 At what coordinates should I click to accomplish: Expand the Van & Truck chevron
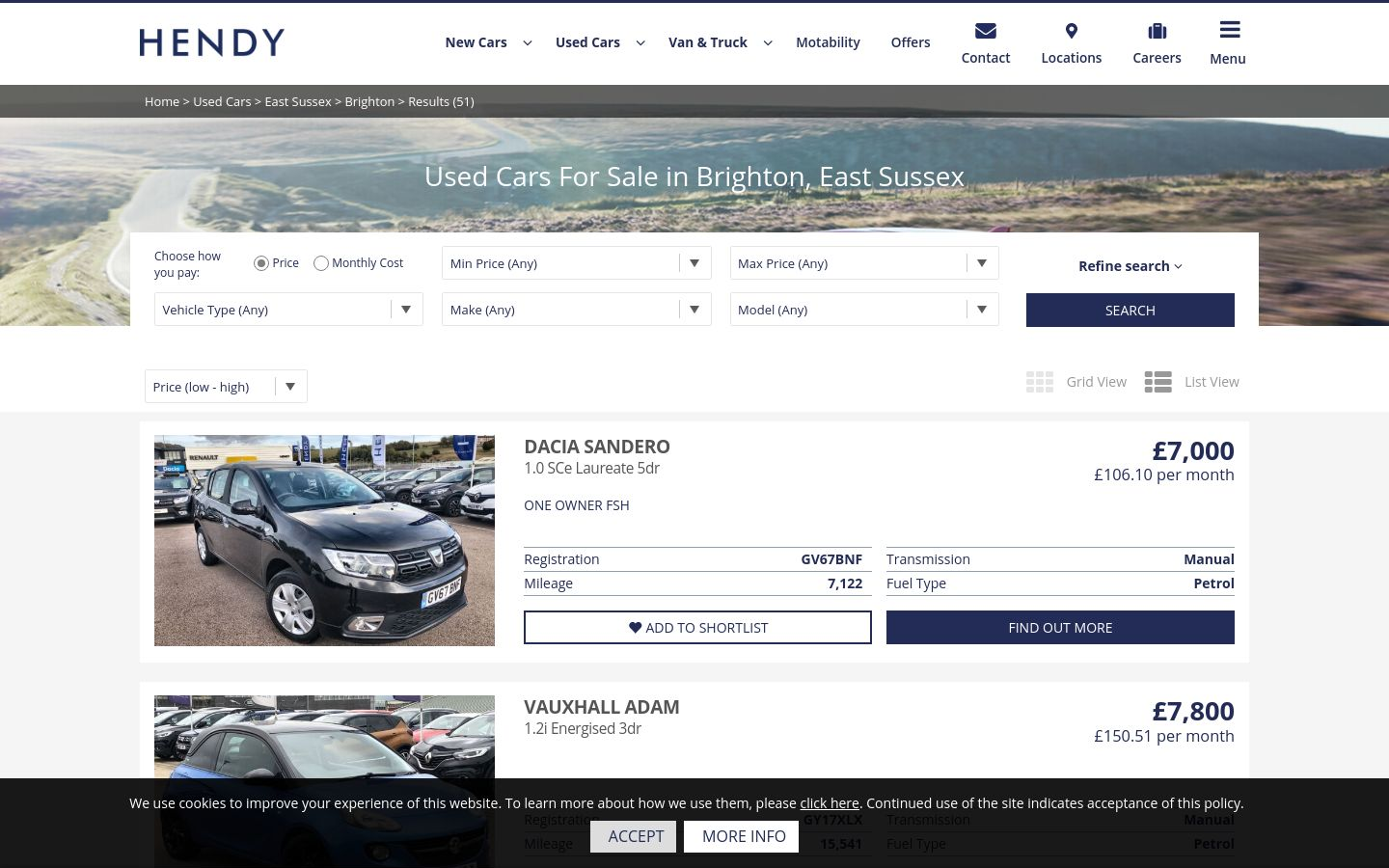pyautogui.click(x=768, y=43)
